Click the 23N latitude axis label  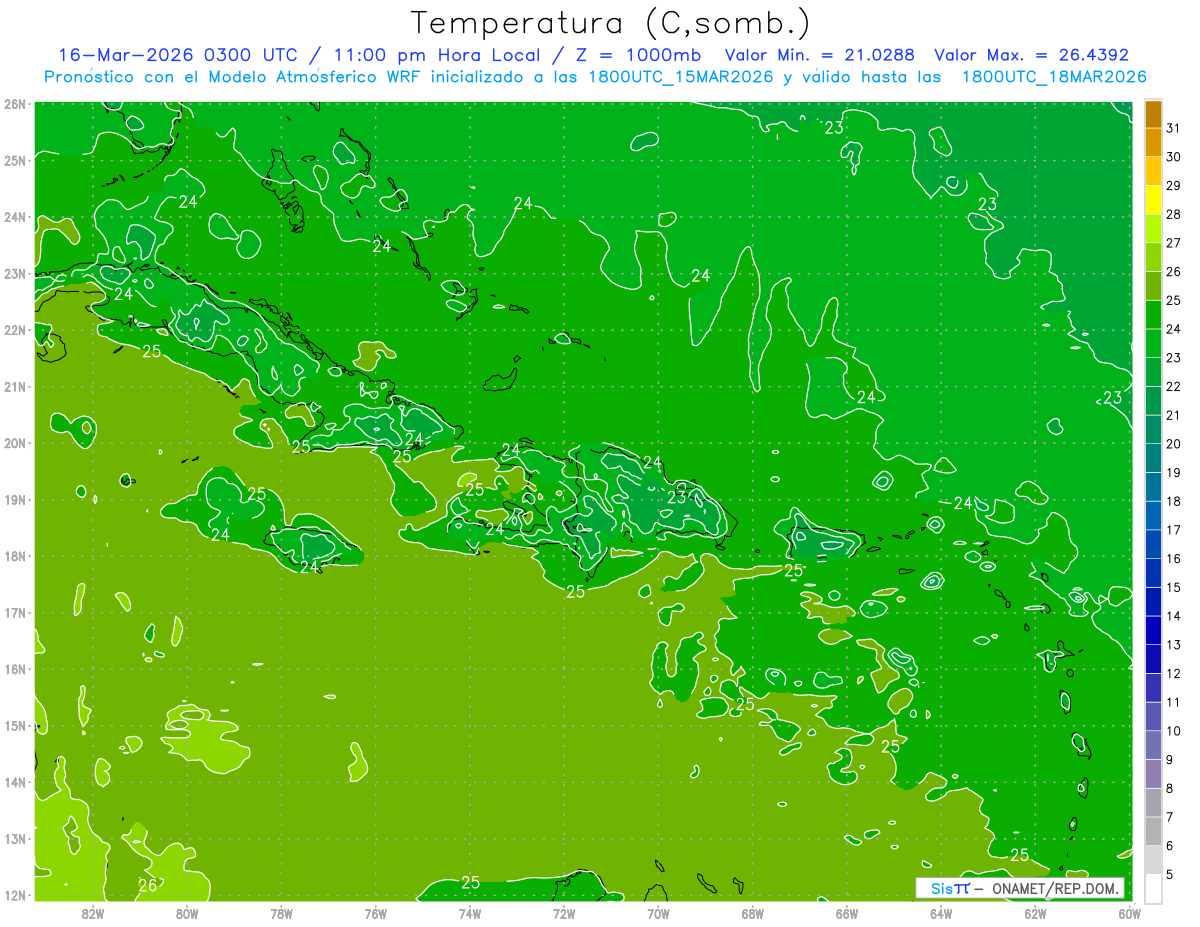14,273
